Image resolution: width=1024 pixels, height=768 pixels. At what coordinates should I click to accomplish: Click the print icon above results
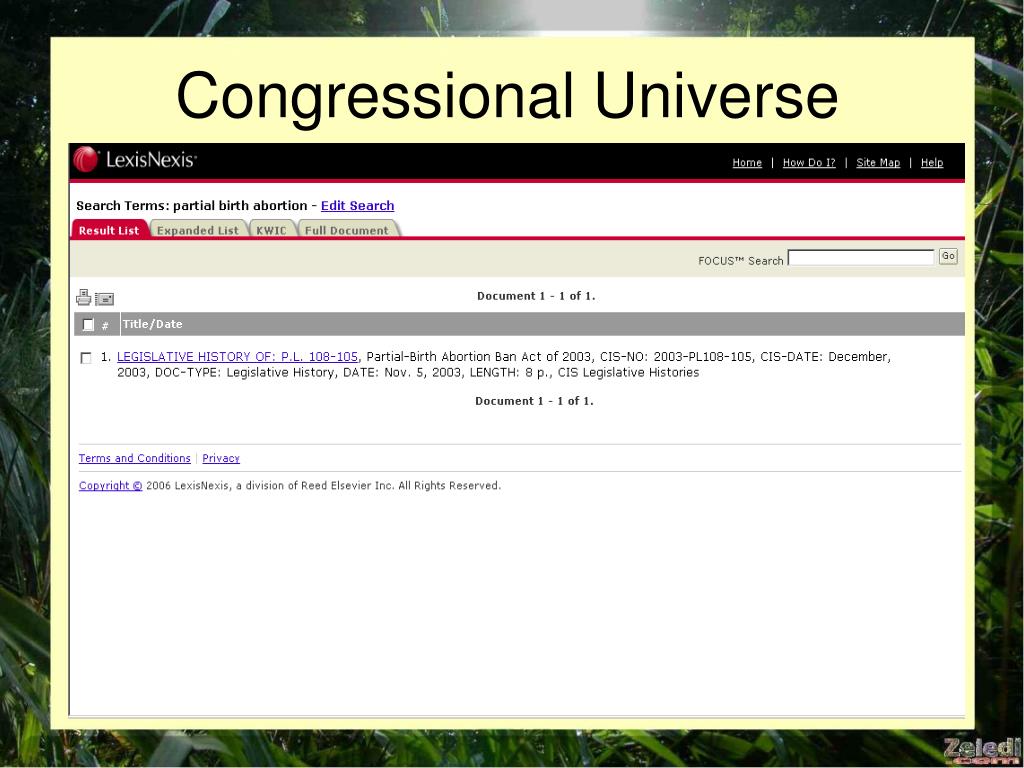tap(84, 297)
